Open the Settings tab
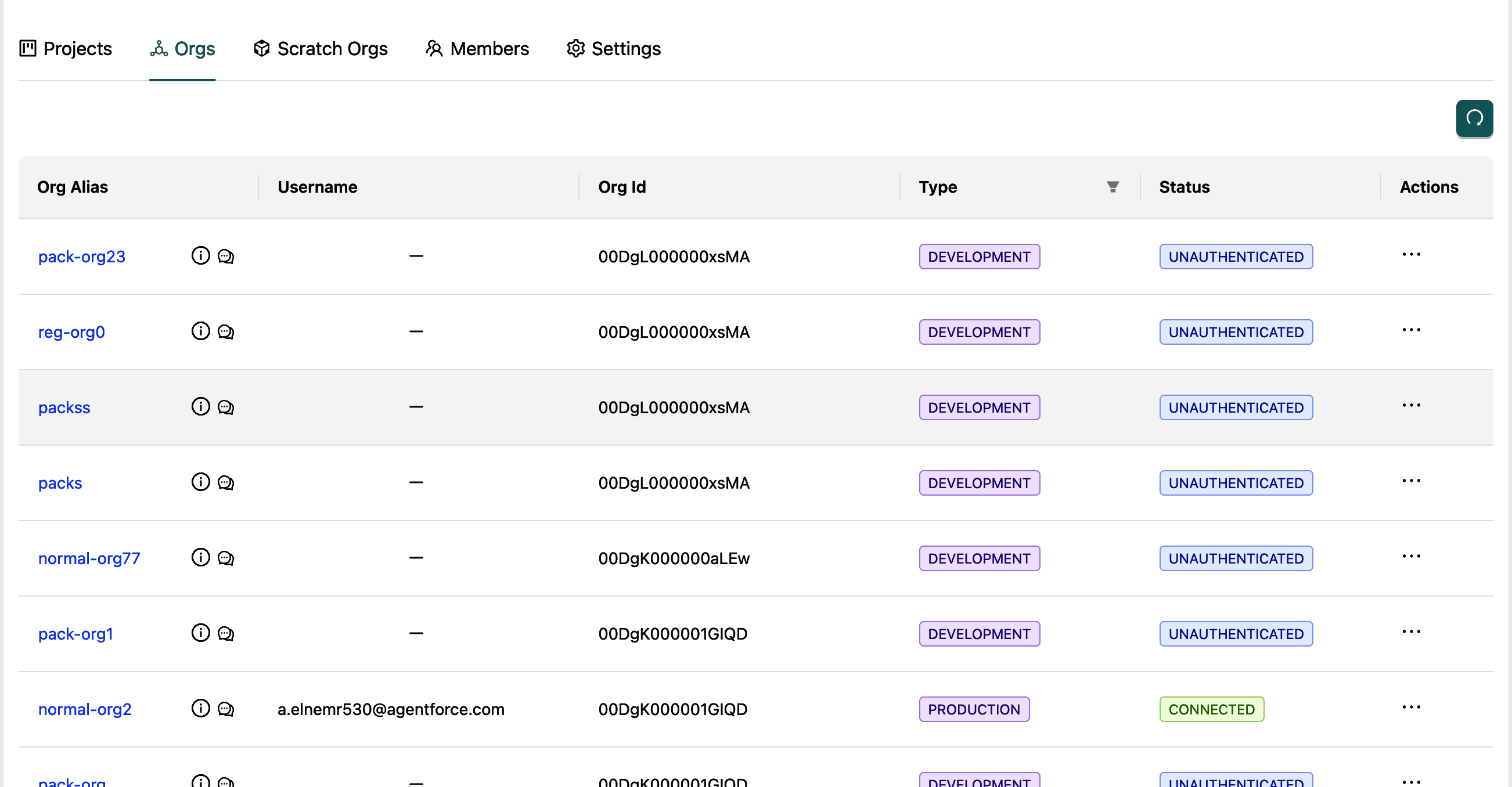Screen dimensions: 1512x787 pos(614,49)
